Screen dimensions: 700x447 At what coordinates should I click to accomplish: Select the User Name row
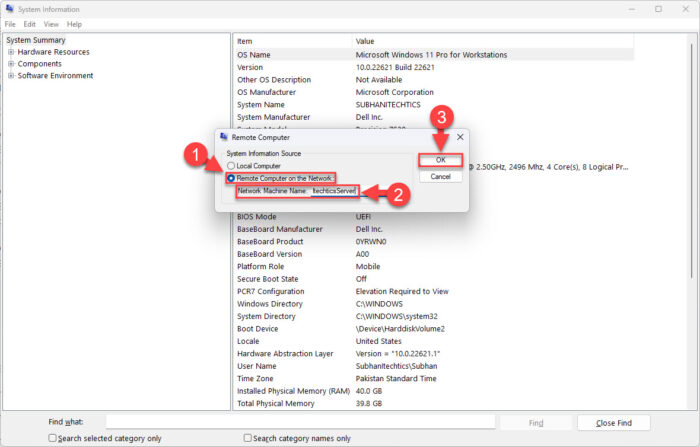click(x=434, y=367)
